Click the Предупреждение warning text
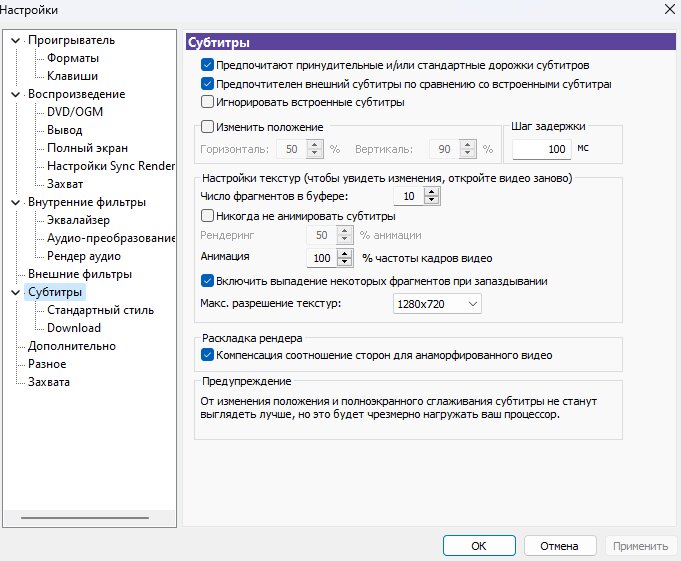This screenshot has width=681, height=561. [398, 408]
